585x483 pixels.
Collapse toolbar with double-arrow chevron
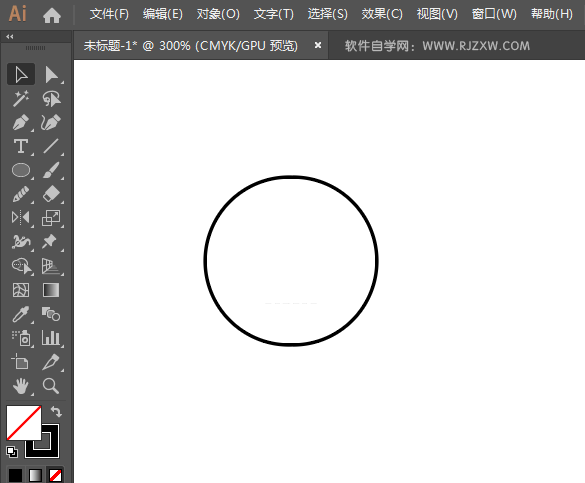[x=10, y=37]
